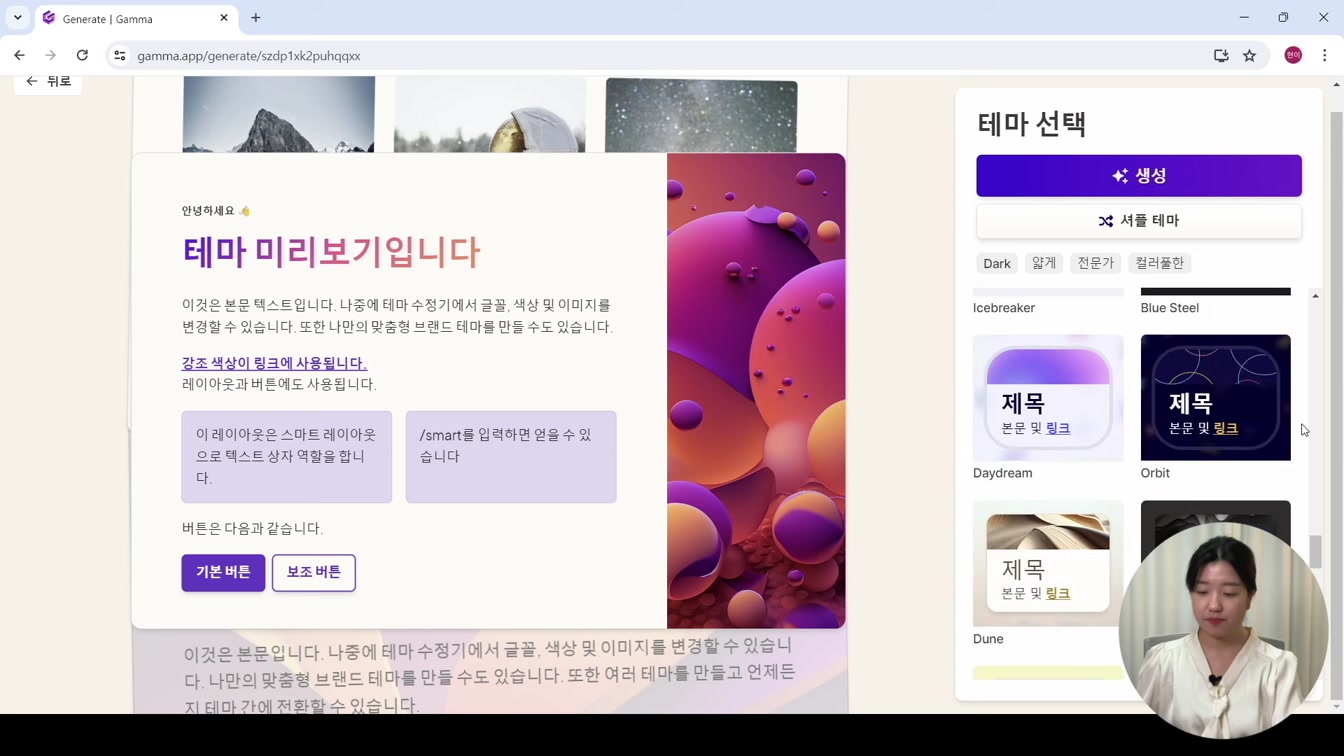1344x756 pixels.
Task: Click the 생성 generate button
Action: tap(1139, 176)
